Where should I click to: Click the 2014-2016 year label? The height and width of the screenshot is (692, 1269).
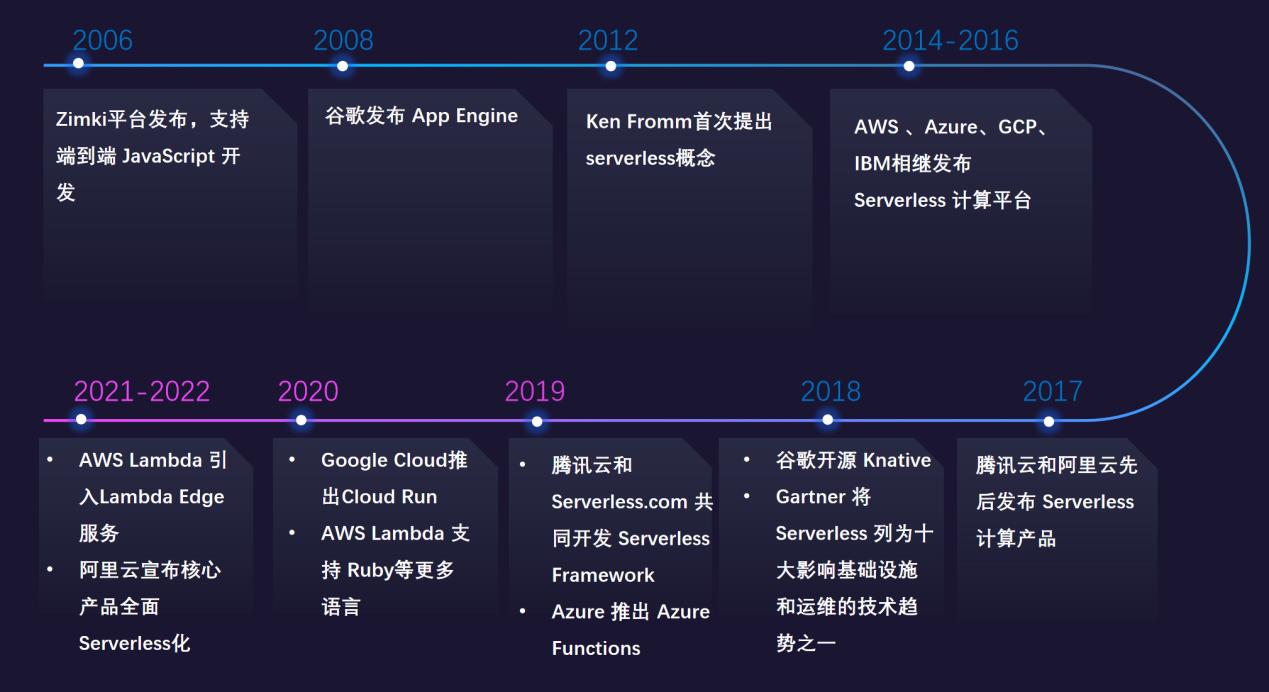click(950, 41)
